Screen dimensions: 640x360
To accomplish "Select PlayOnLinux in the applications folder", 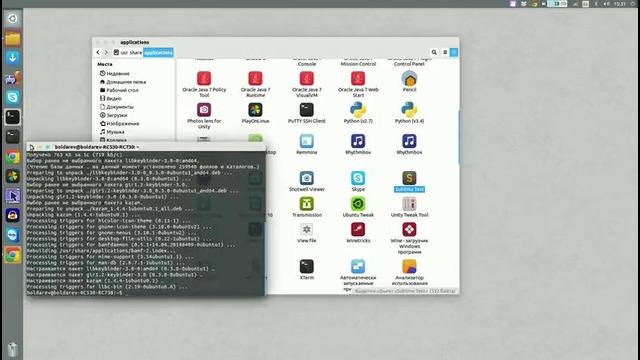I will tap(256, 110).
